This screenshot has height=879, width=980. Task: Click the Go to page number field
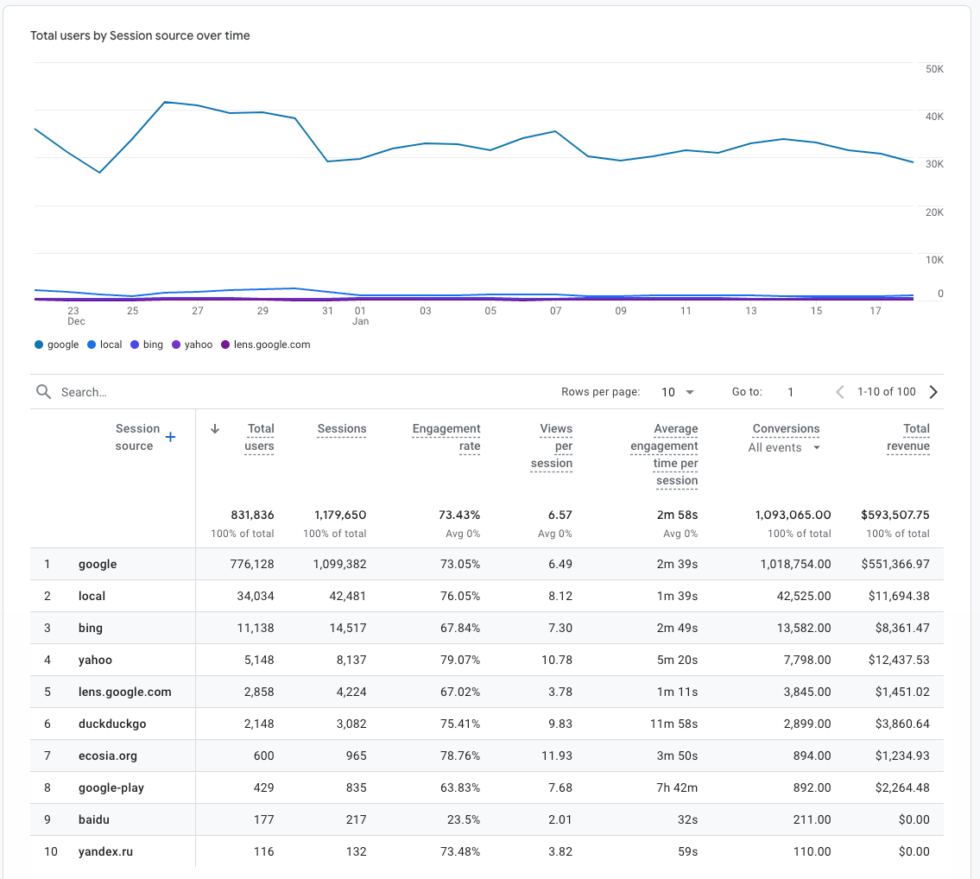pyautogui.click(x=790, y=391)
